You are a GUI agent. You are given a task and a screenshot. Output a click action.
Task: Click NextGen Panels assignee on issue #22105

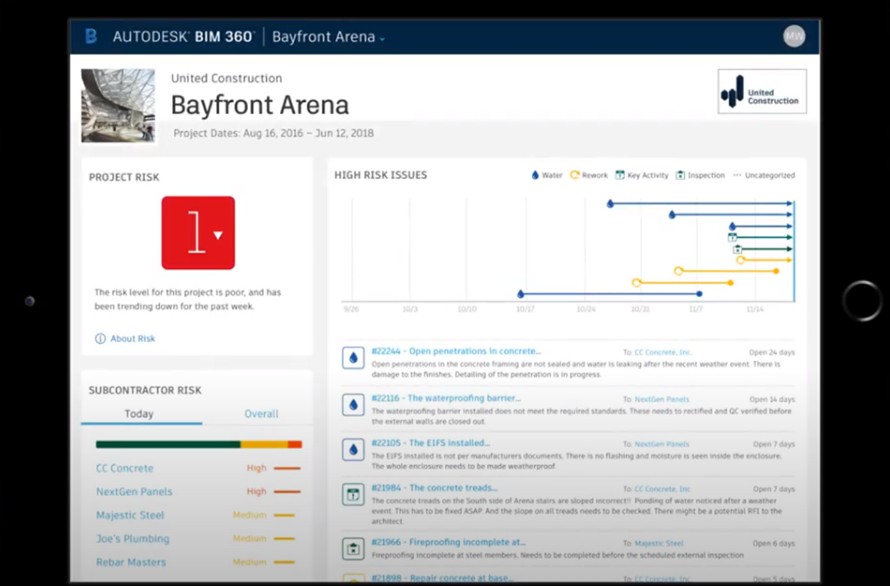point(662,444)
